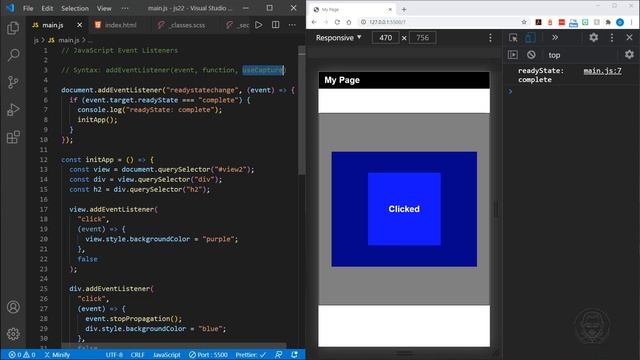Click the Clicked square on the page

tap(404, 209)
